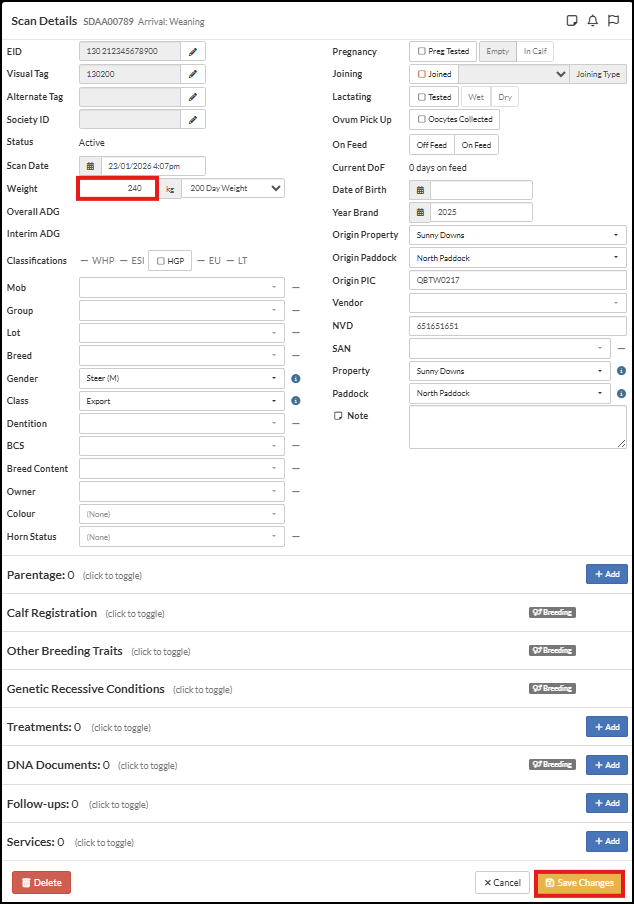This screenshot has width=634, height=904.
Task: Click into the Weight input field
Action: click(x=118, y=188)
